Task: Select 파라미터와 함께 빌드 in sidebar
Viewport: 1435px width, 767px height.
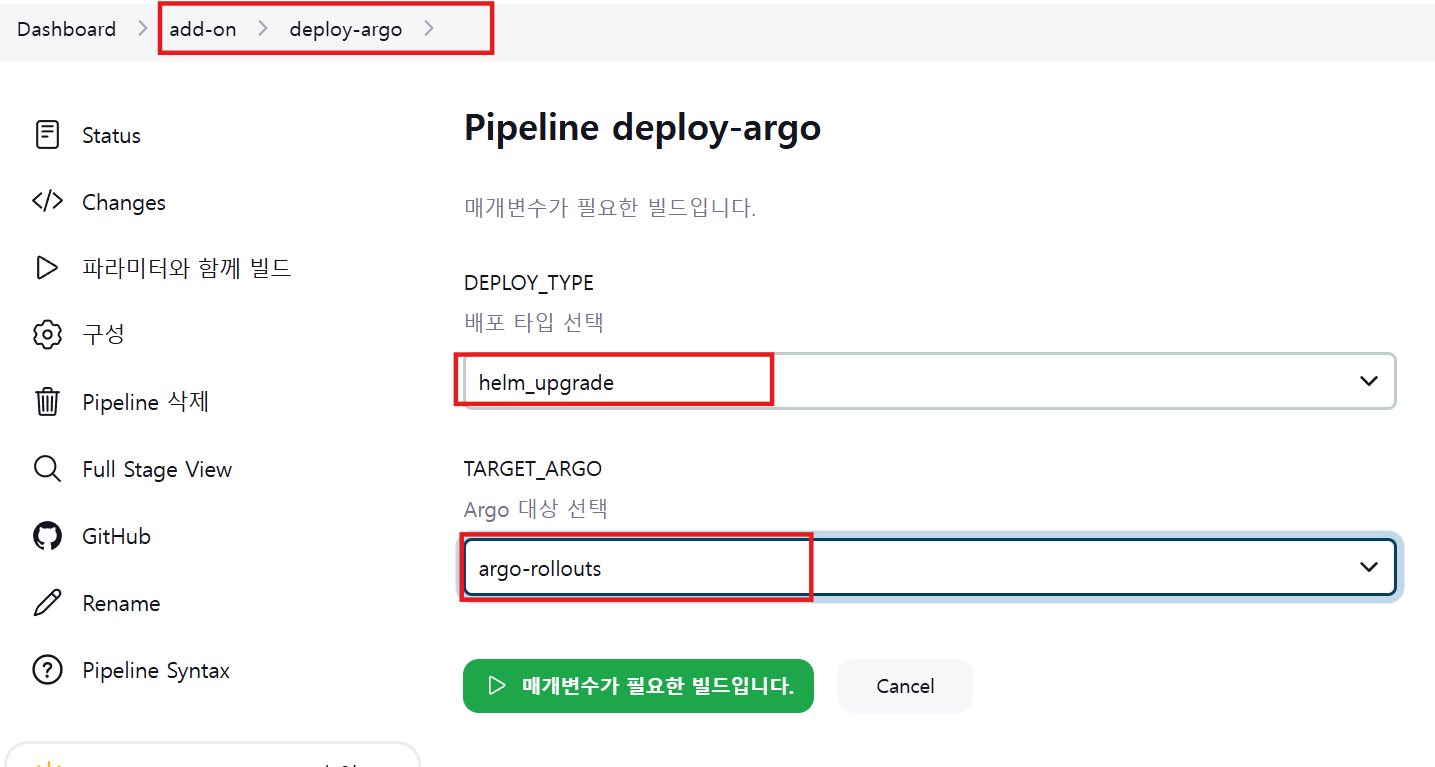Action: coord(187,268)
